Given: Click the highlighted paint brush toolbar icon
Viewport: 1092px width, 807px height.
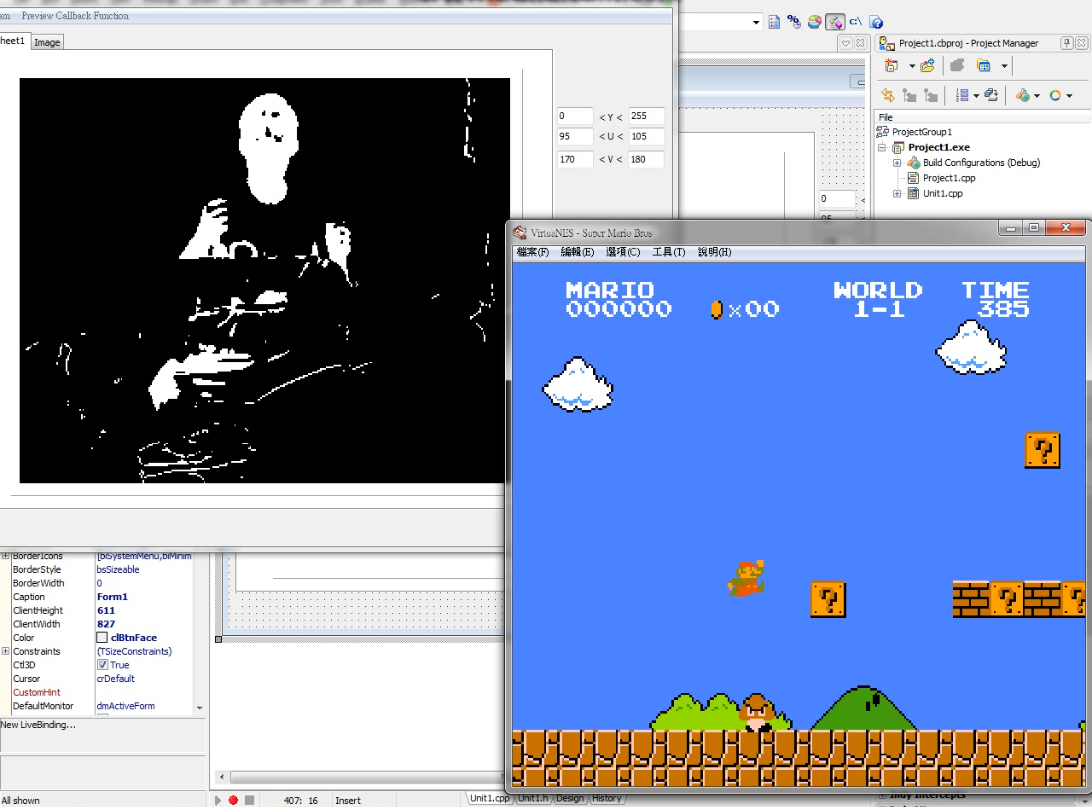Looking at the screenshot, I should (834, 22).
